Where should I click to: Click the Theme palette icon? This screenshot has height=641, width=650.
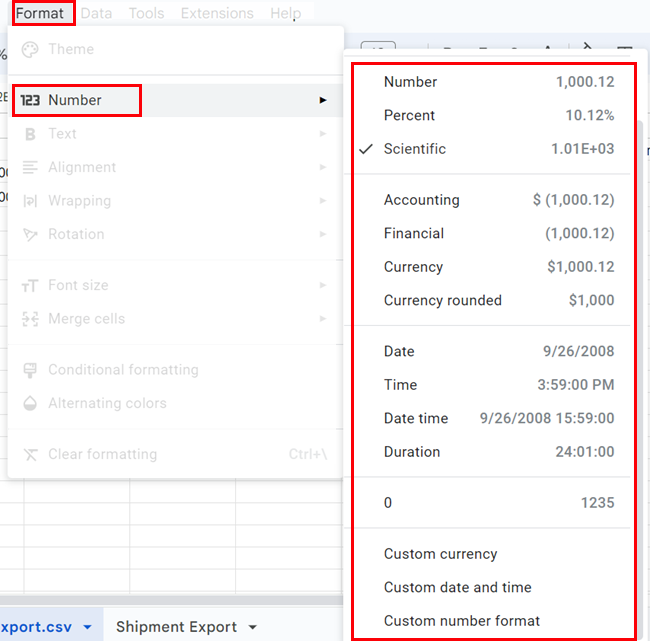click(x=30, y=49)
